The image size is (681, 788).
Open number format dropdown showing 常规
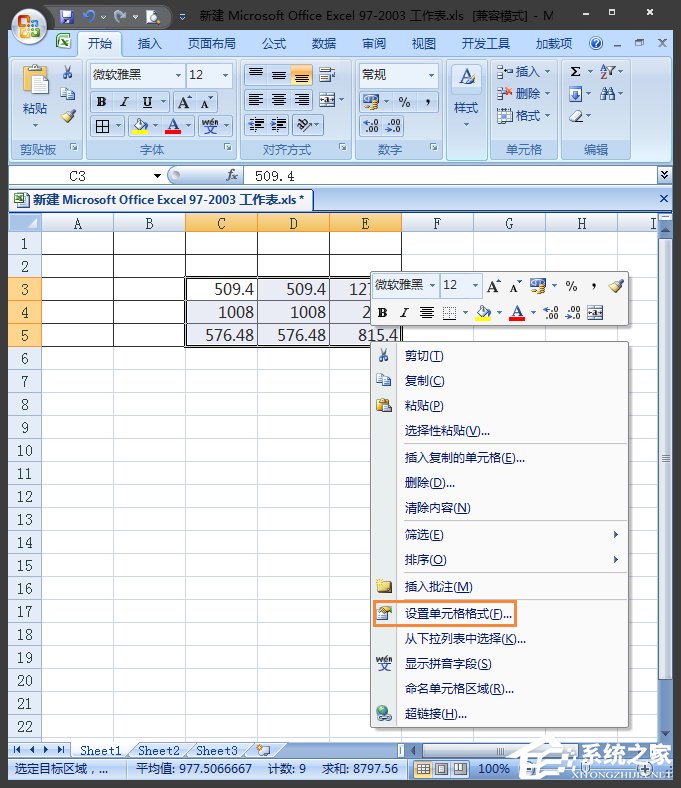point(431,75)
